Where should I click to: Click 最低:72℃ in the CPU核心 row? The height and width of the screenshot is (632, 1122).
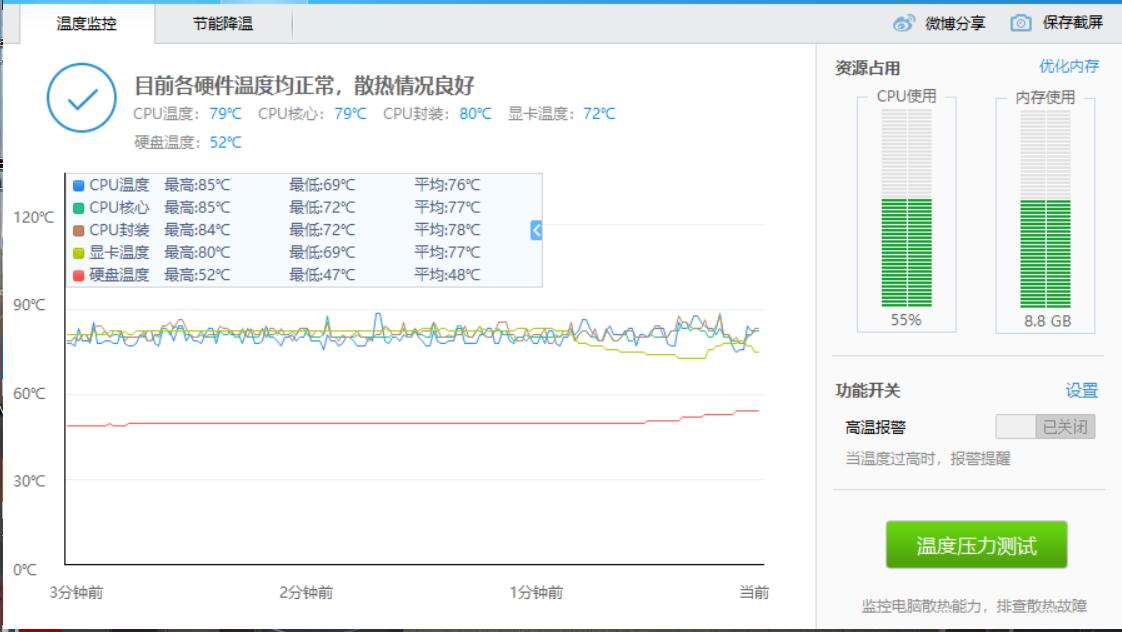tap(322, 208)
